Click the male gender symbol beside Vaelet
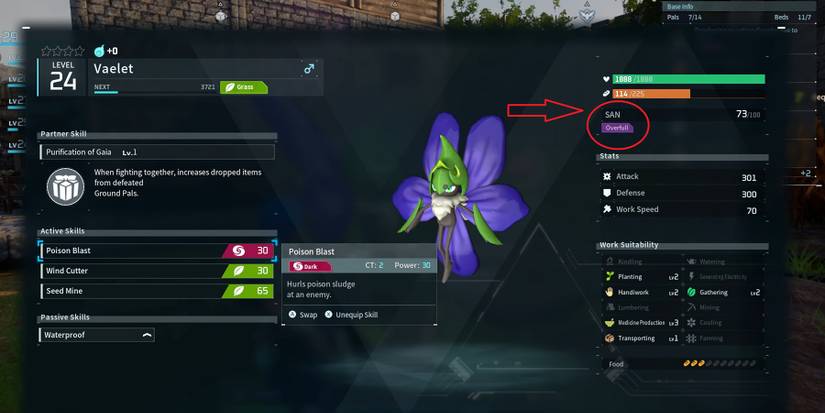This screenshot has height=413, width=825. pos(309,69)
